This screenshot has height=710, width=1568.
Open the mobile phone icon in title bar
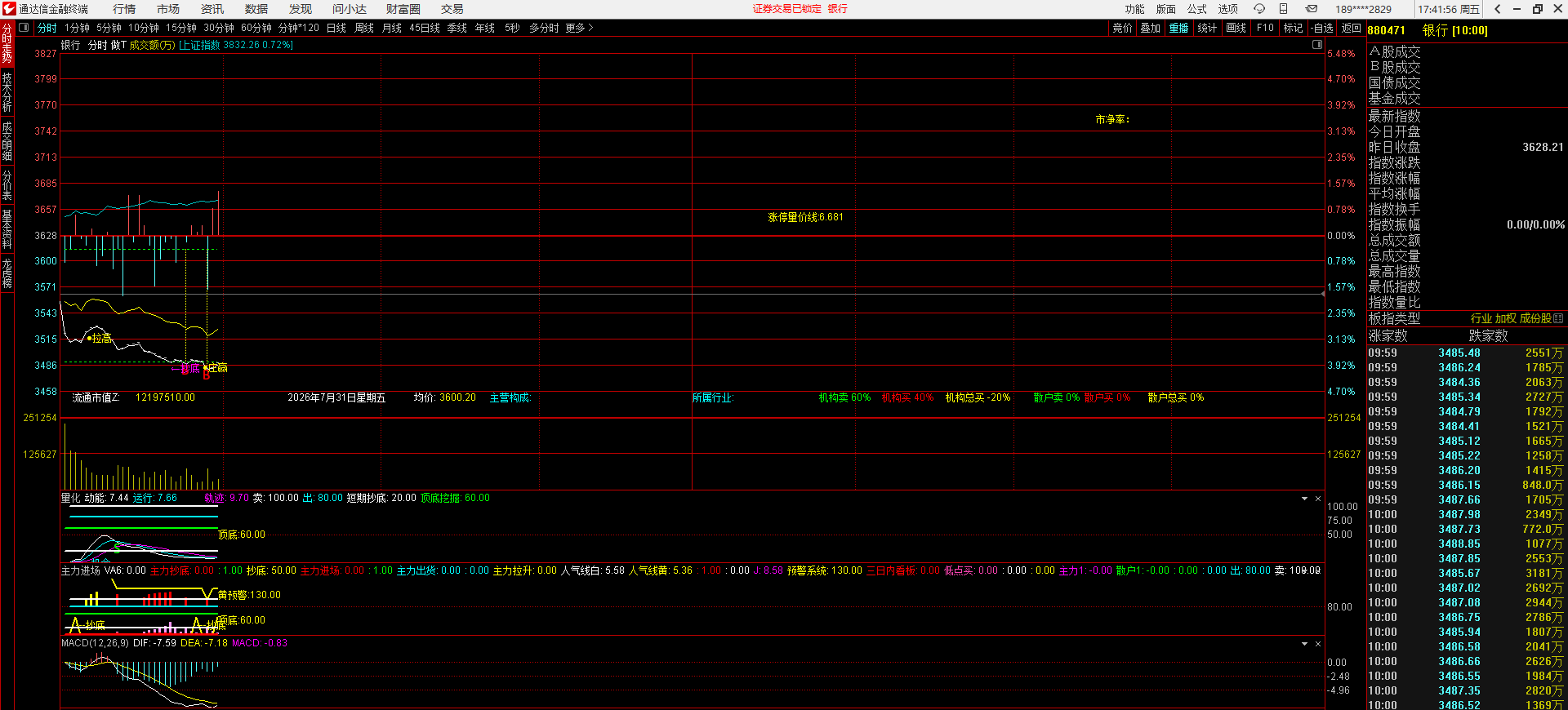1283,9
